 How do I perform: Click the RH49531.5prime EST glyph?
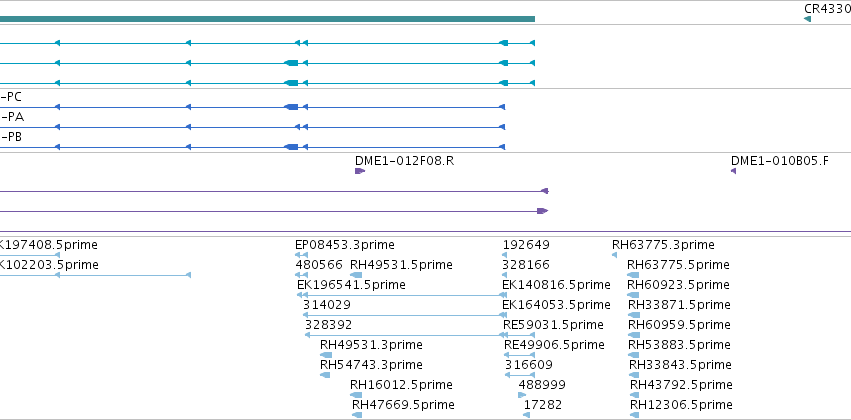[356, 275]
